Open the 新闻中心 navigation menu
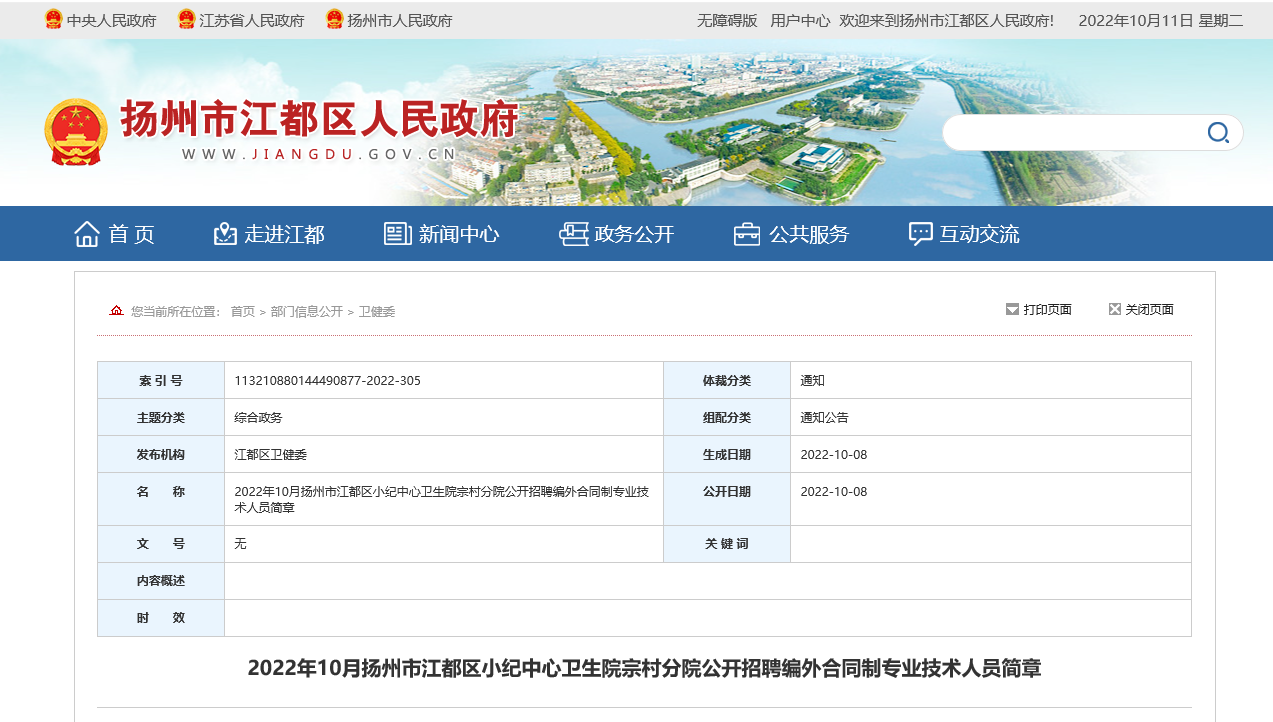1273x722 pixels. coord(458,234)
